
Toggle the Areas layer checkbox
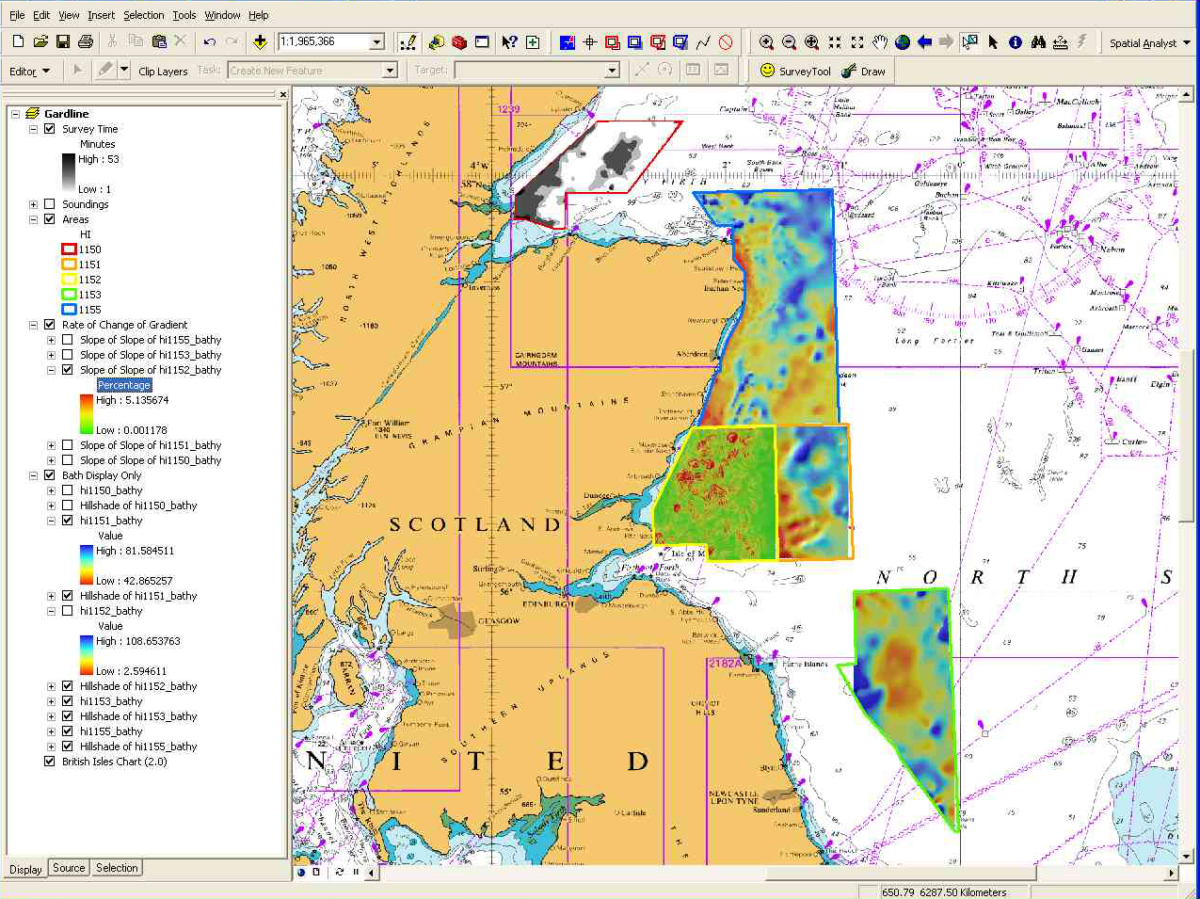tap(50, 219)
